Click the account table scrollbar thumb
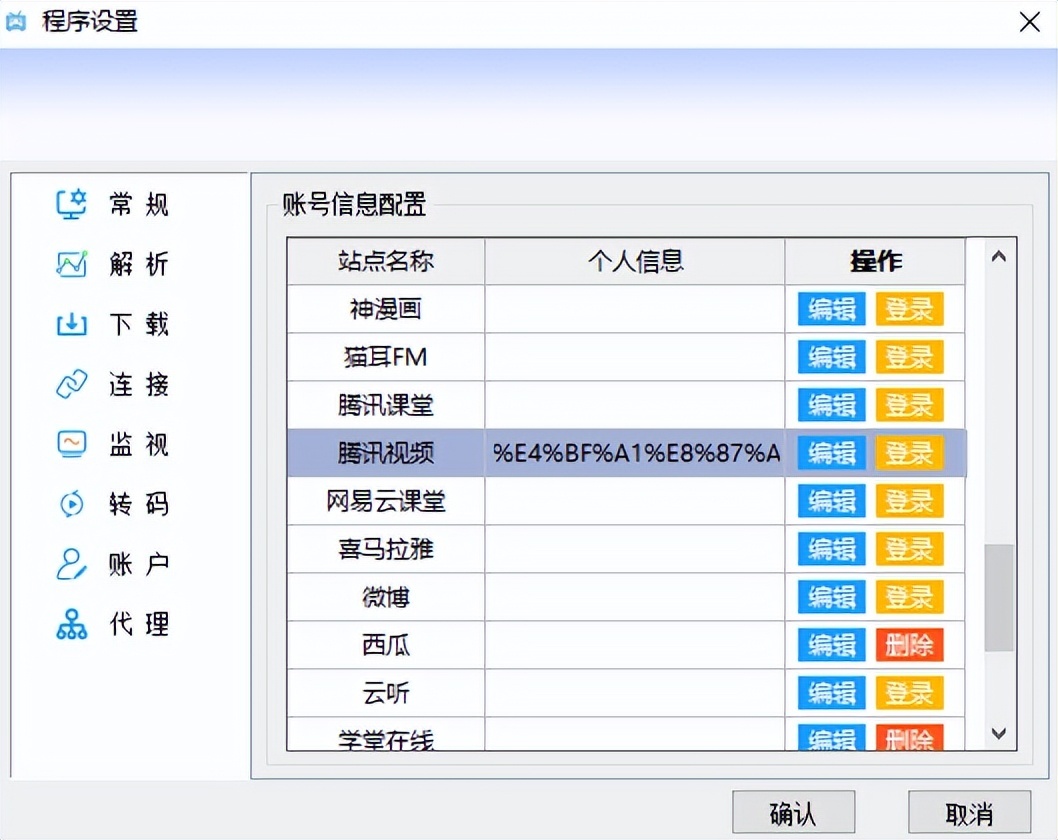1058x840 pixels. 999,598
